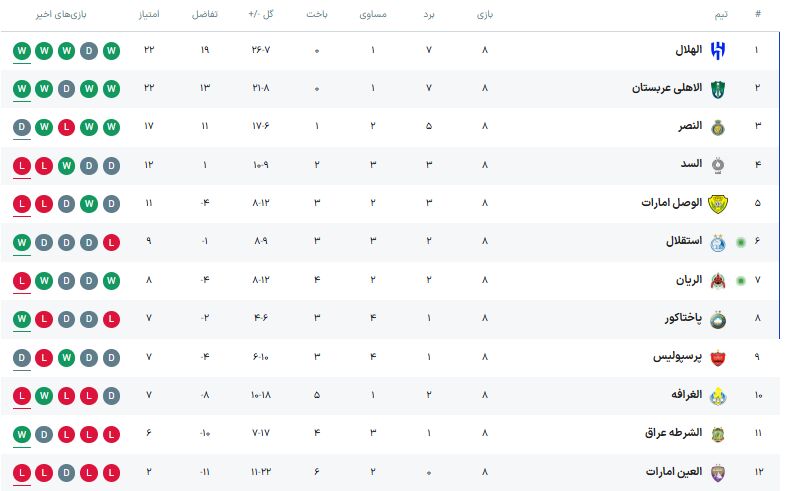This screenshot has height=491, width=786.
Task: Click the red L badge in Al Nassr's row
Action: [66, 126]
